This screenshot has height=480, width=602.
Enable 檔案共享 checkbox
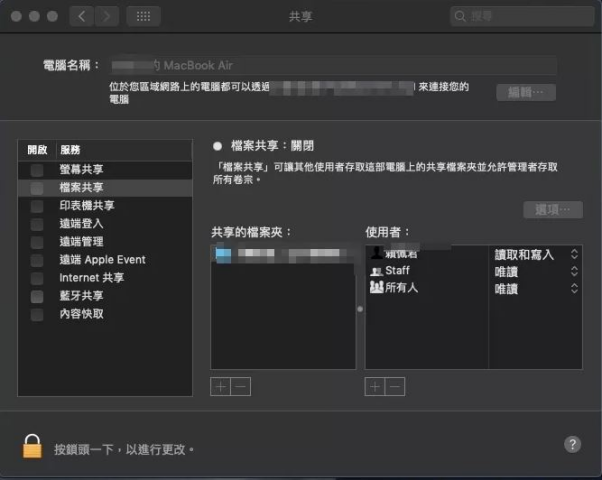coord(37,188)
